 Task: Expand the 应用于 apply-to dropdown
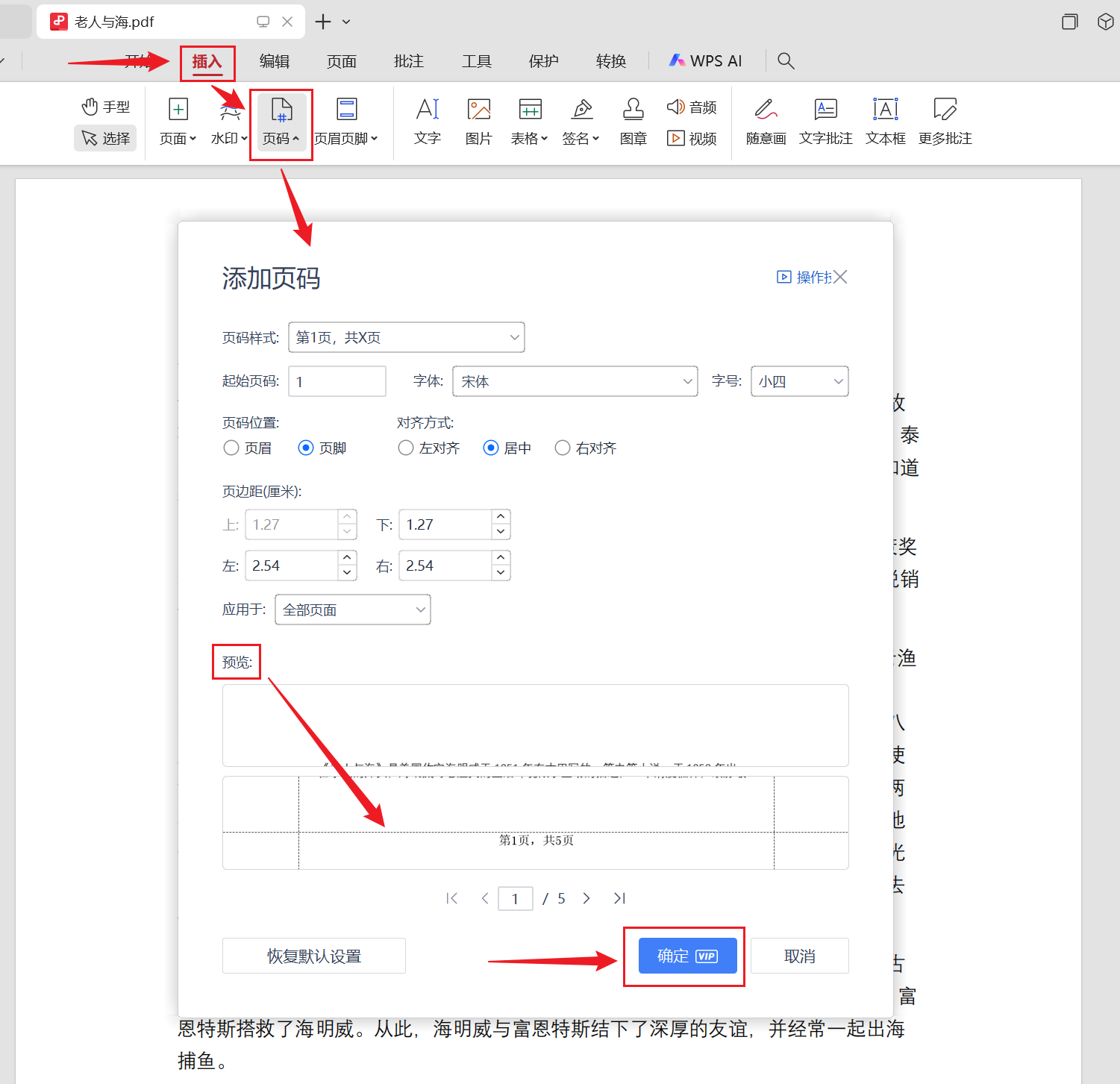[x=419, y=610]
